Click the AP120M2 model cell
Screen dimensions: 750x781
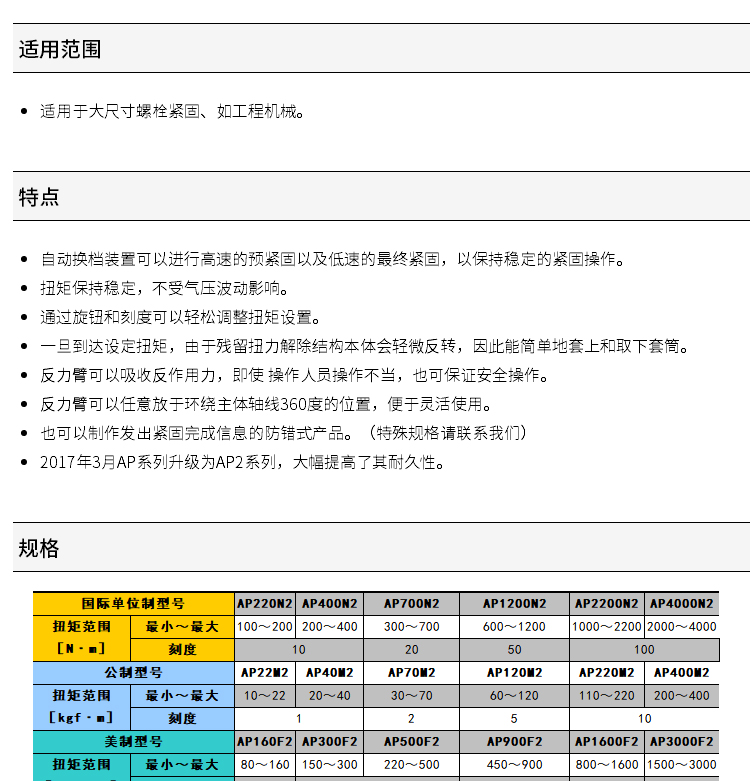514,672
